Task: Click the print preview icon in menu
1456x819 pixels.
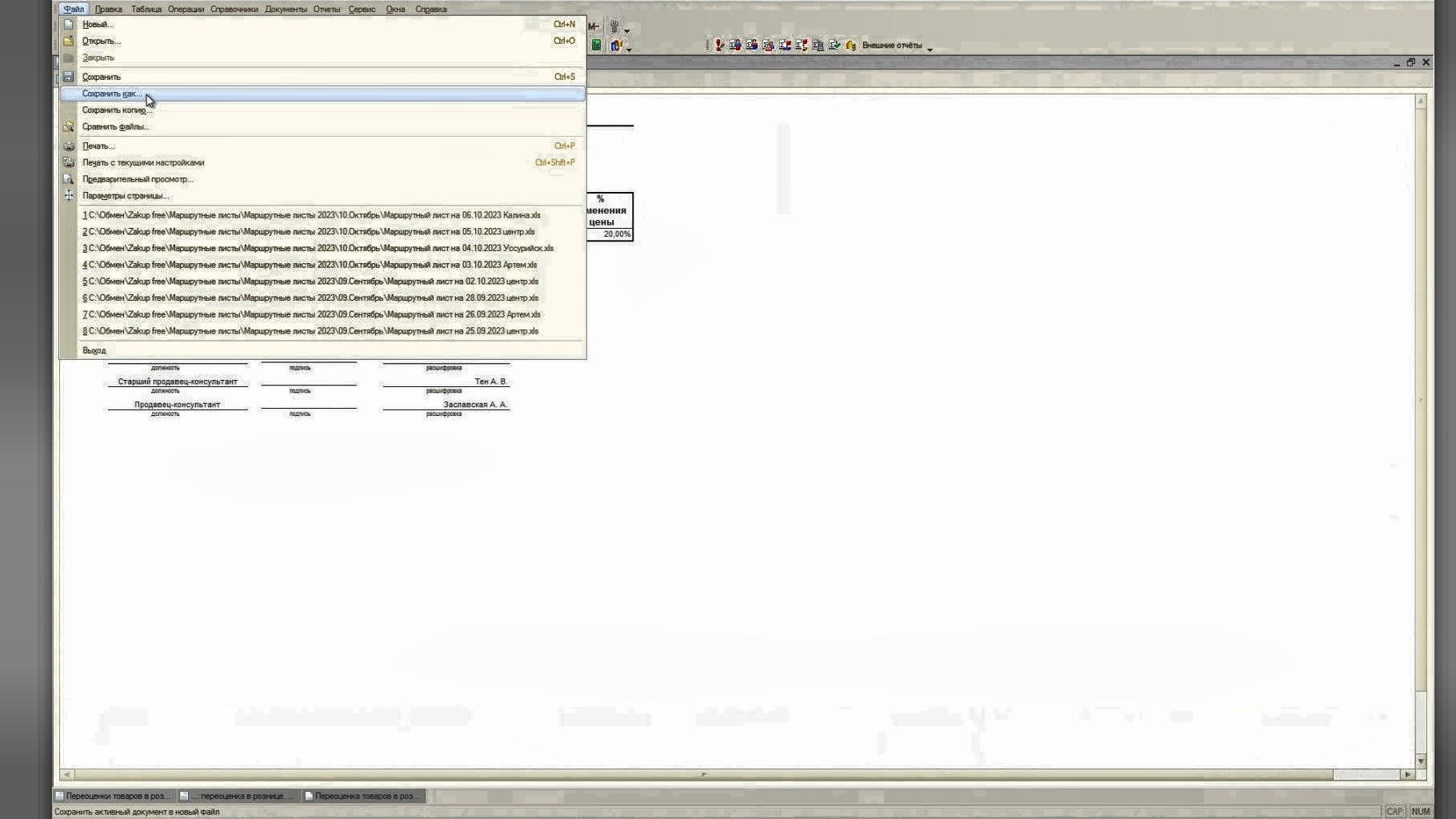Action: [69, 179]
